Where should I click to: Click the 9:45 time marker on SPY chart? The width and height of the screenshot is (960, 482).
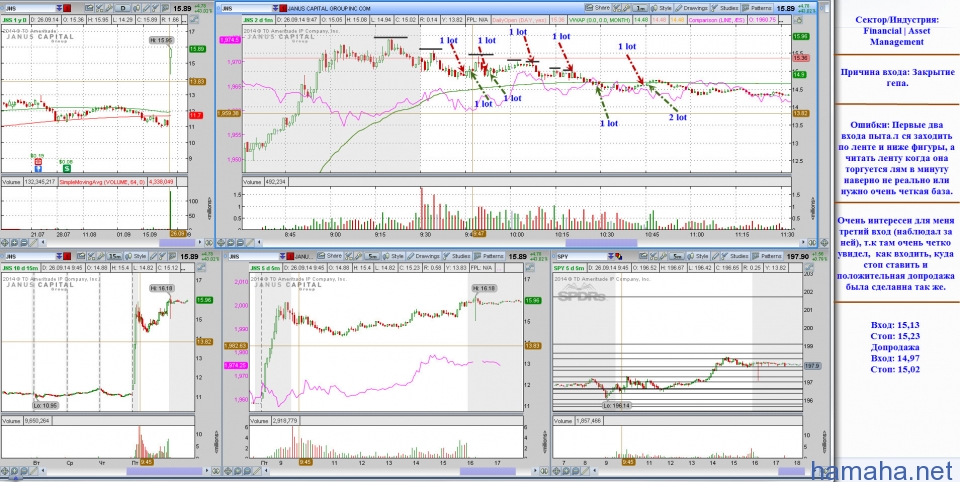click(x=628, y=462)
